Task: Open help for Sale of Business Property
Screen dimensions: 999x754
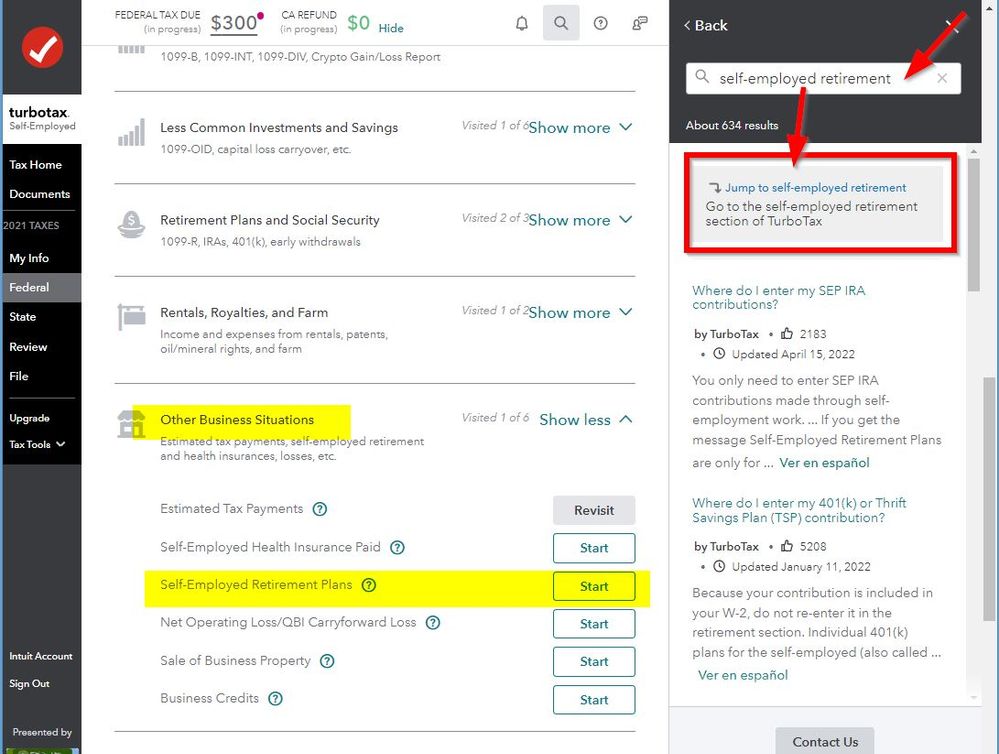Action: [x=327, y=661]
